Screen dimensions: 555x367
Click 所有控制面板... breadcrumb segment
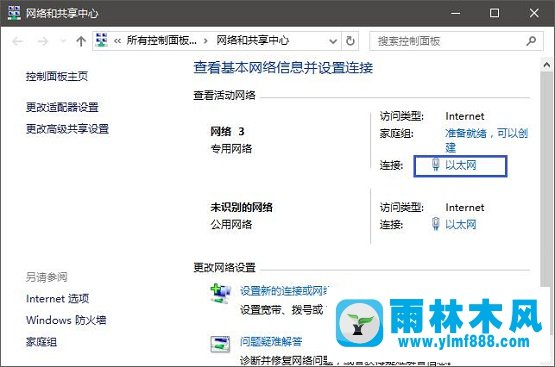coord(162,41)
